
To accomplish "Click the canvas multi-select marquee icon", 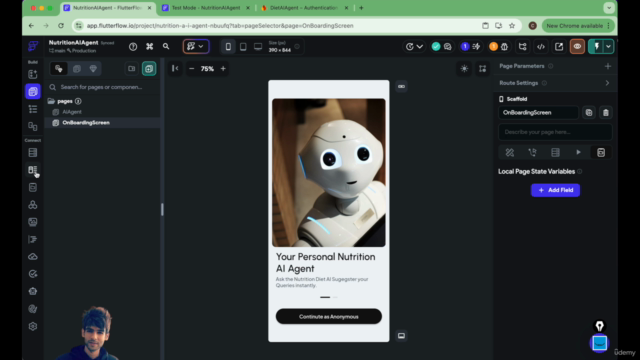I will click(482, 69).
